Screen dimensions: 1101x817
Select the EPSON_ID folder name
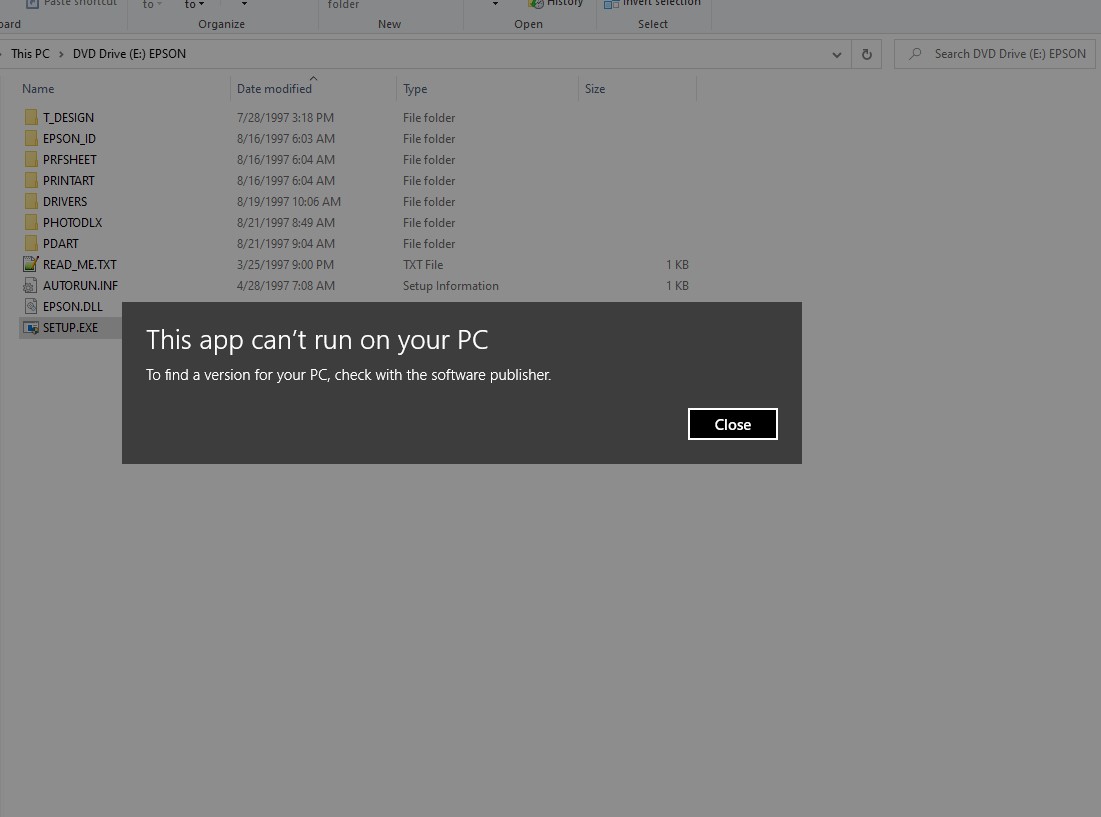click(69, 139)
